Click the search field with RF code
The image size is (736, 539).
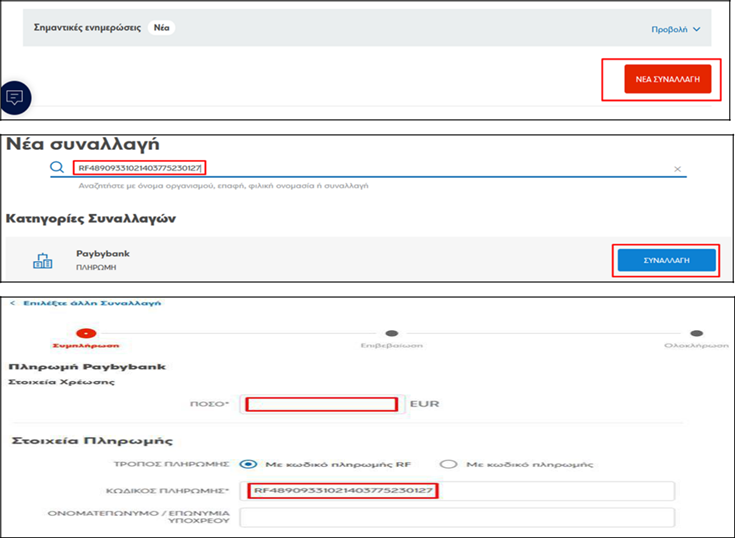point(368,168)
